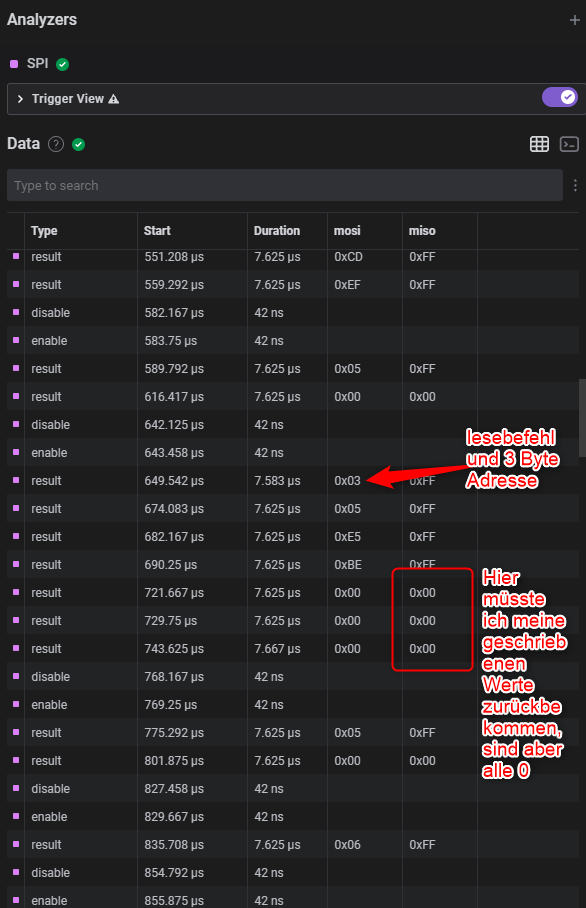
Task: Expand the Trigger View section
Action: pos(20,99)
